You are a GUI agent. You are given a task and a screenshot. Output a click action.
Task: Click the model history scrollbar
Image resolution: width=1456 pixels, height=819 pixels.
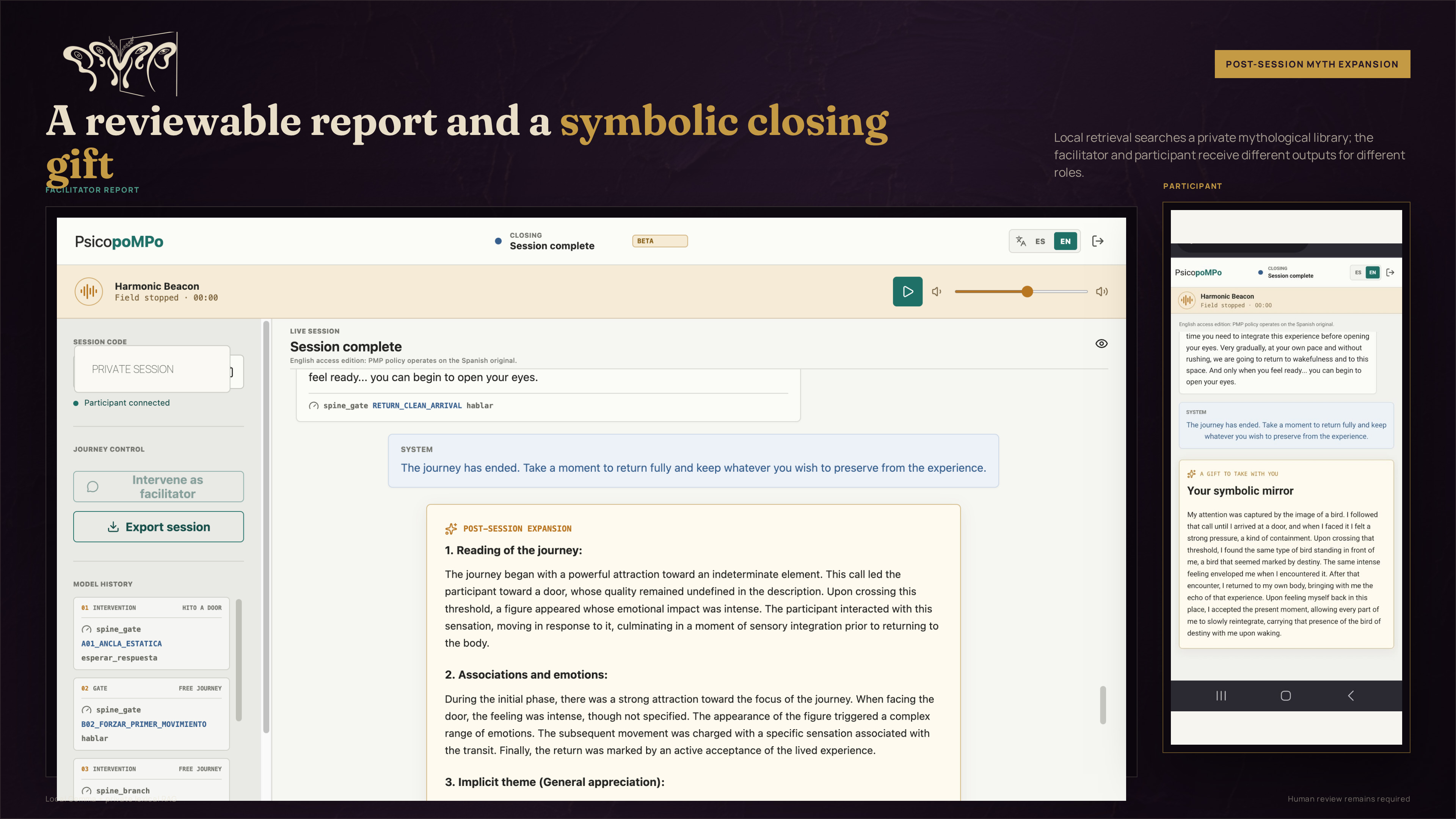(x=238, y=660)
